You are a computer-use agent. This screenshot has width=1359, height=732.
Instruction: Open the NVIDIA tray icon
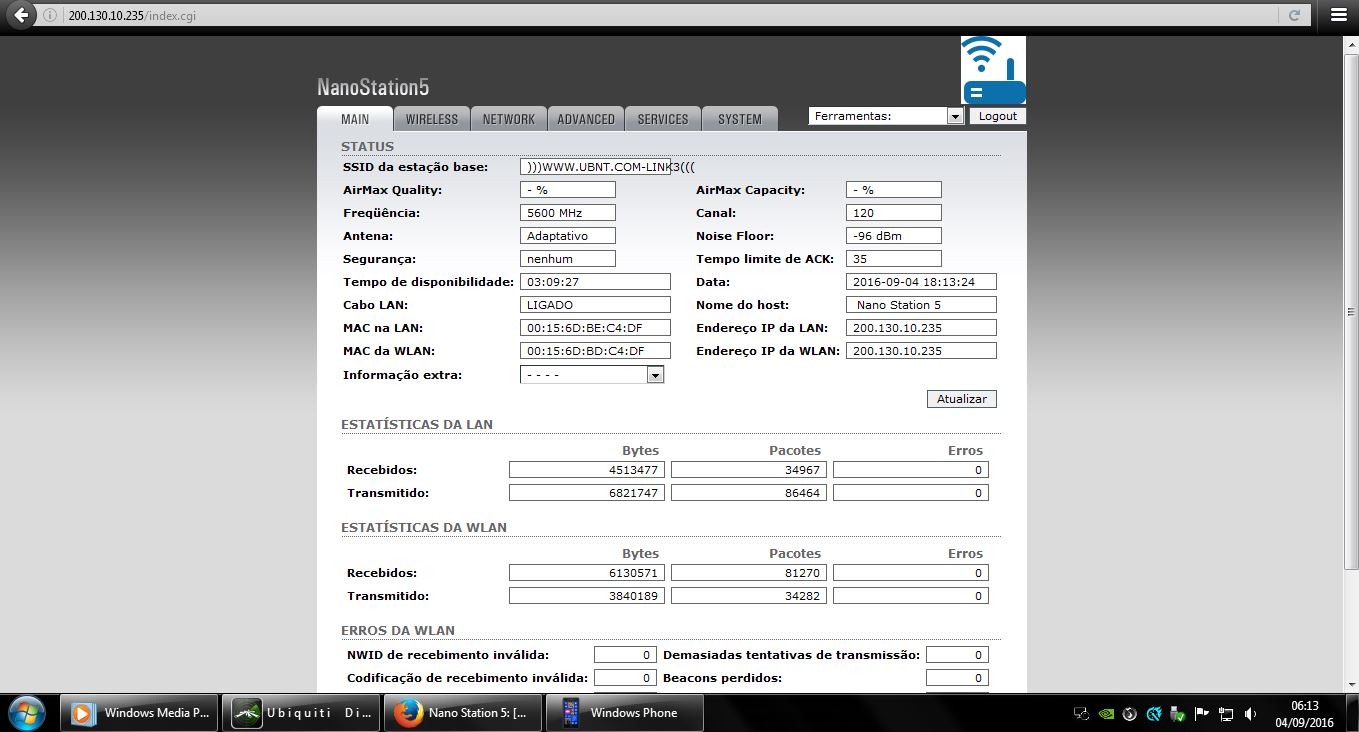coord(1106,714)
